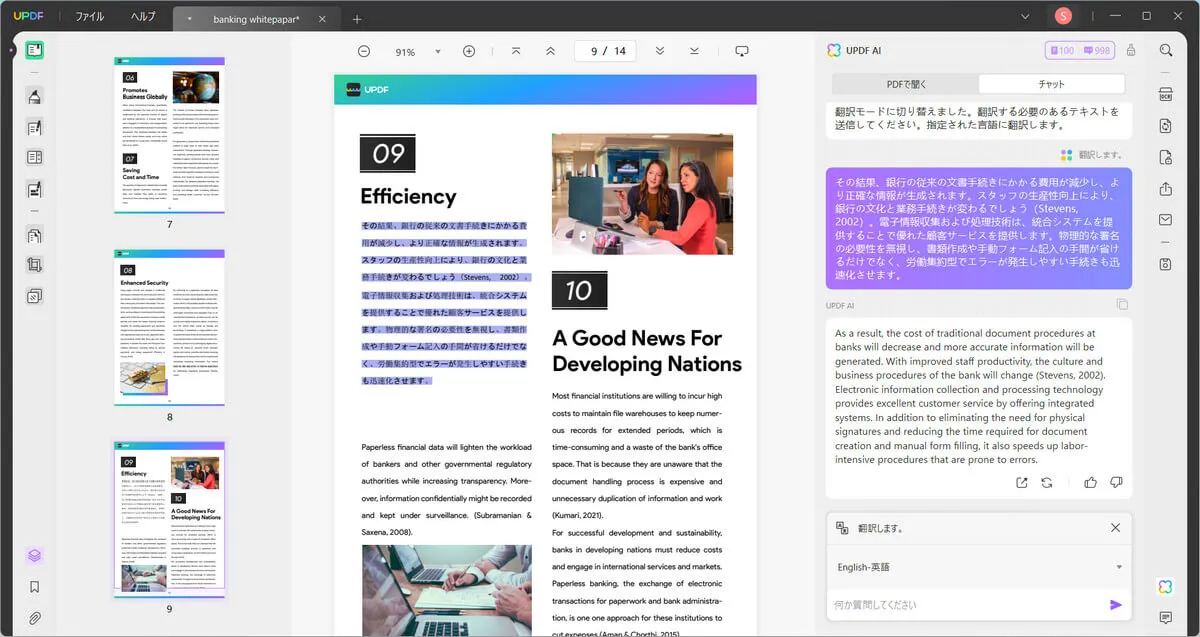Open the Convert PDF tool
This screenshot has height=637, width=1200.
point(1166,126)
